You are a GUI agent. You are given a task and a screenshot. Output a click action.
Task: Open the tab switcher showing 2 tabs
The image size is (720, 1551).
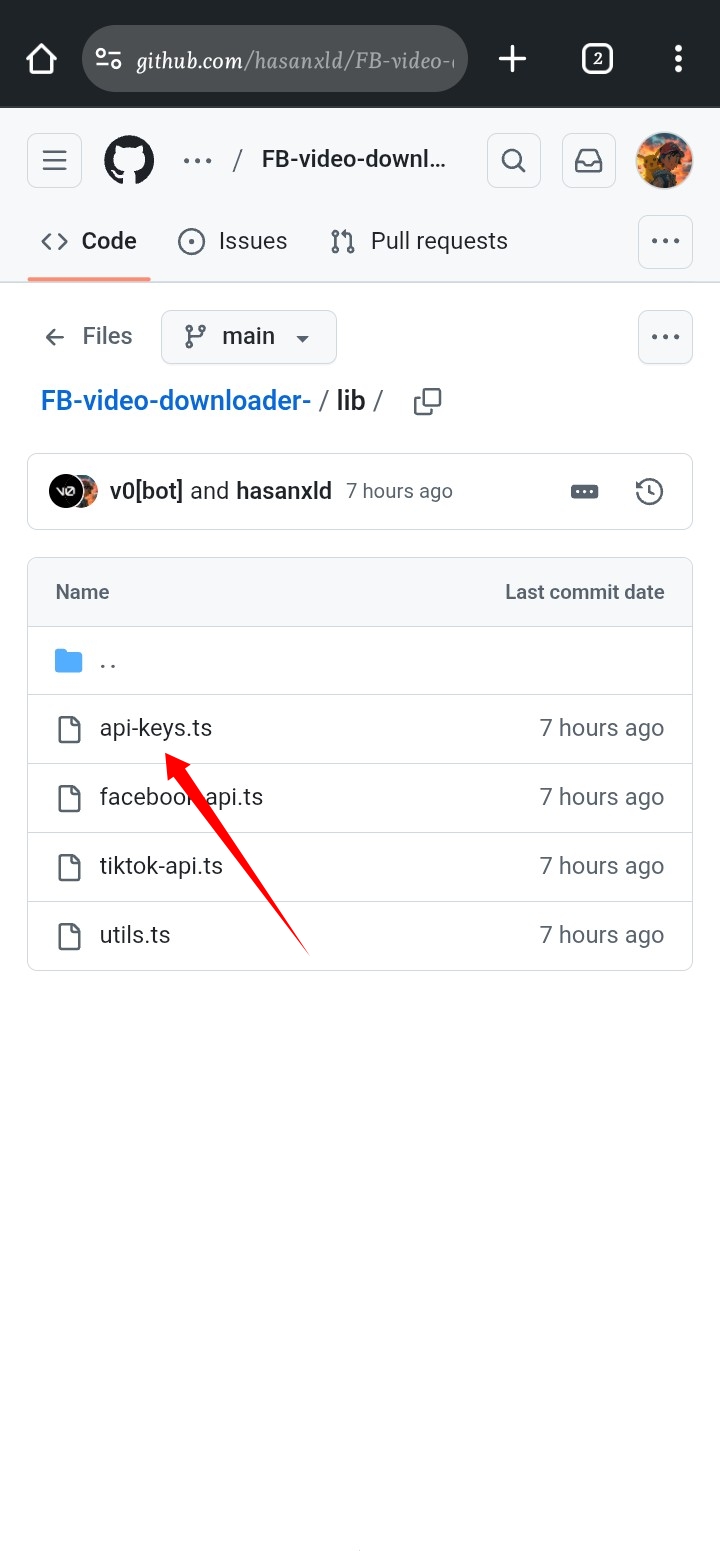coord(597,59)
